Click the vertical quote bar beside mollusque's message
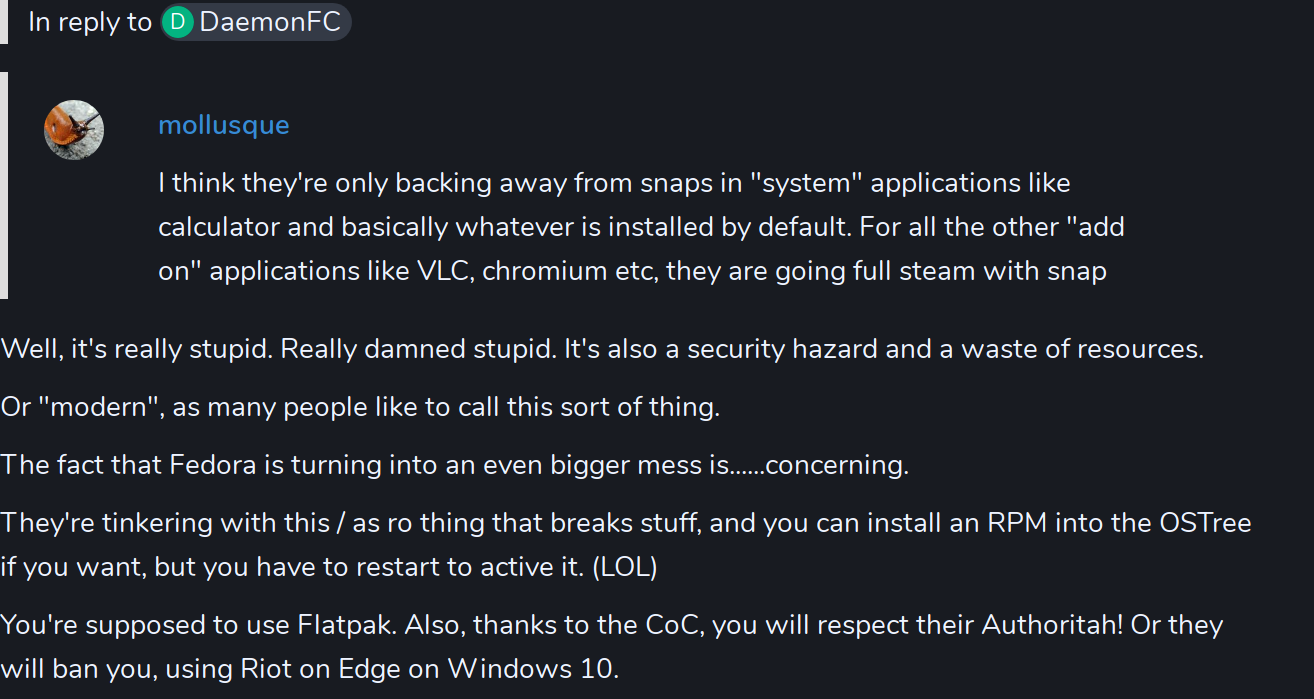Viewport: 1314px width, 699px height. pos(4,185)
